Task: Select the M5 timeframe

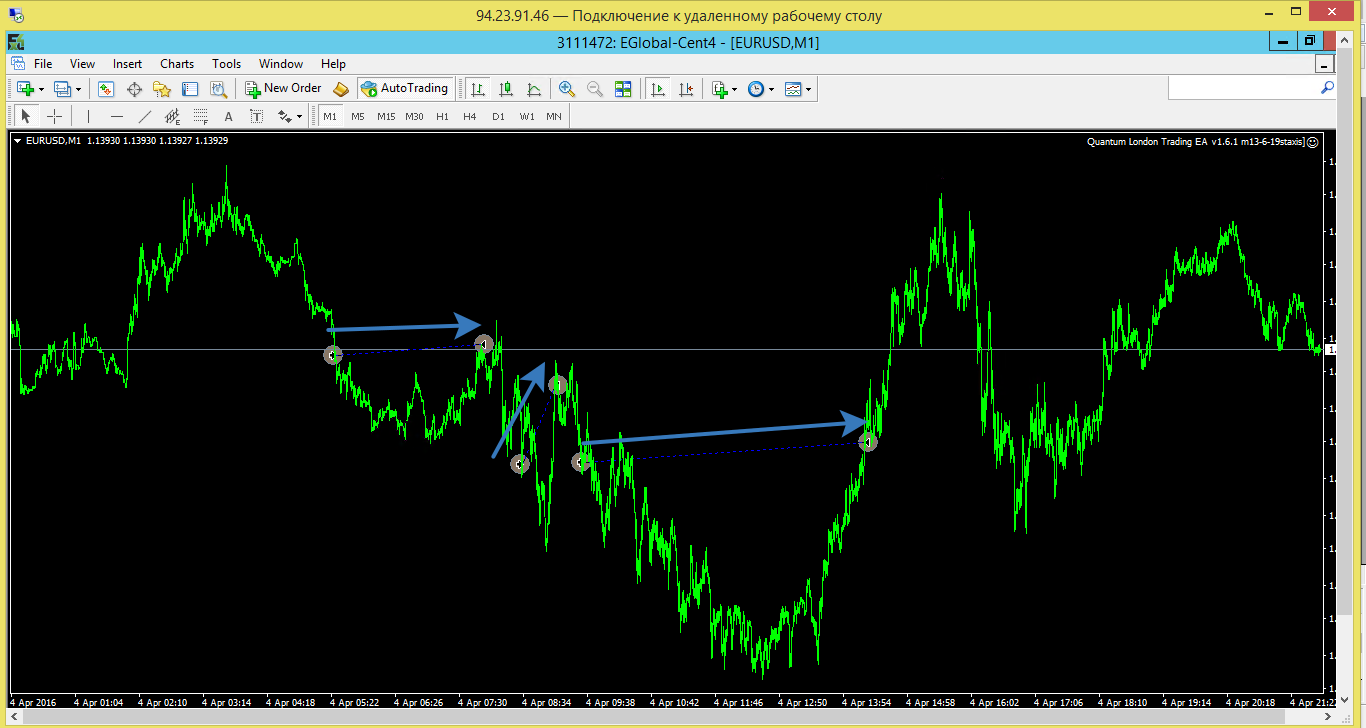Action: (357, 116)
